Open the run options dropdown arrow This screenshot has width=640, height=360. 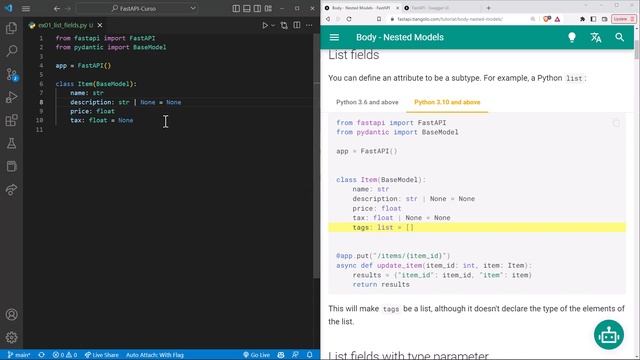pyautogui.click(x=273, y=25)
